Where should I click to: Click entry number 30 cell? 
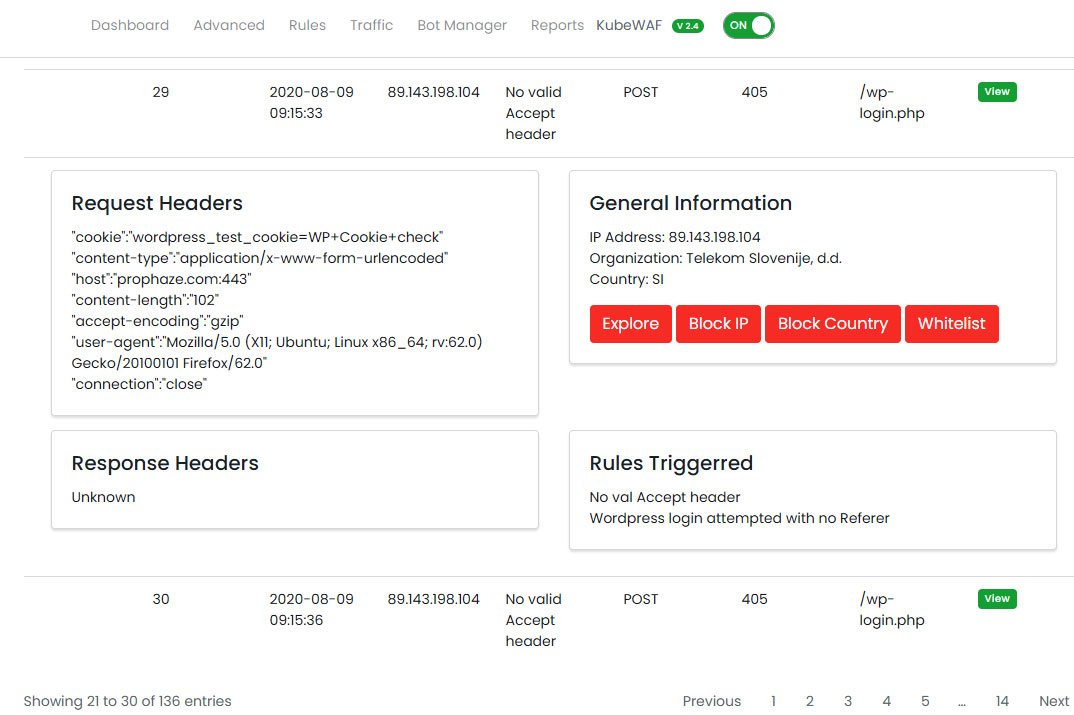coord(161,599)
